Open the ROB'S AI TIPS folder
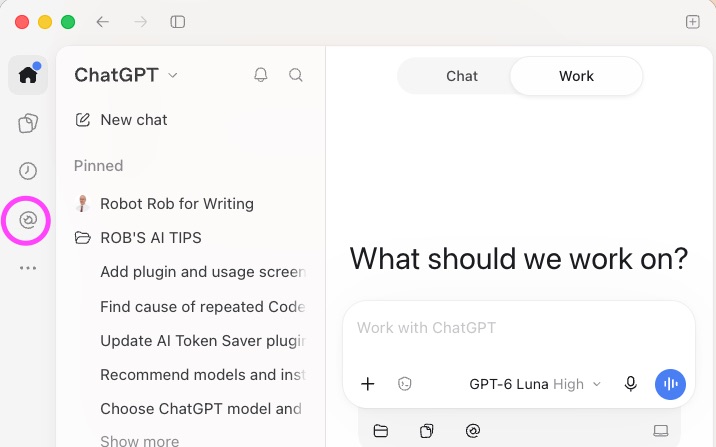 click(138, 238)
